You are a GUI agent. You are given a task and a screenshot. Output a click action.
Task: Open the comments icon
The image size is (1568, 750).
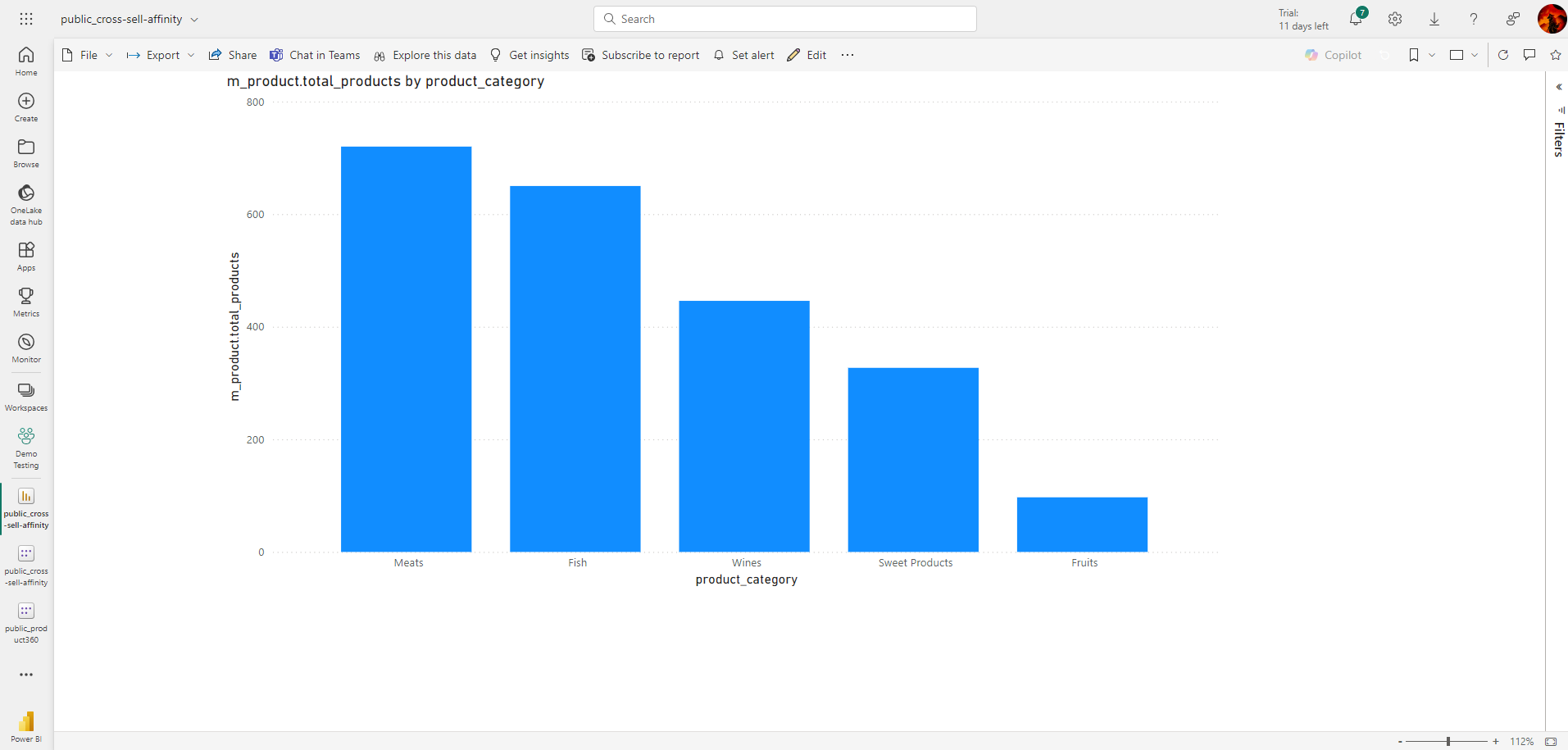tap(1529, 55)
